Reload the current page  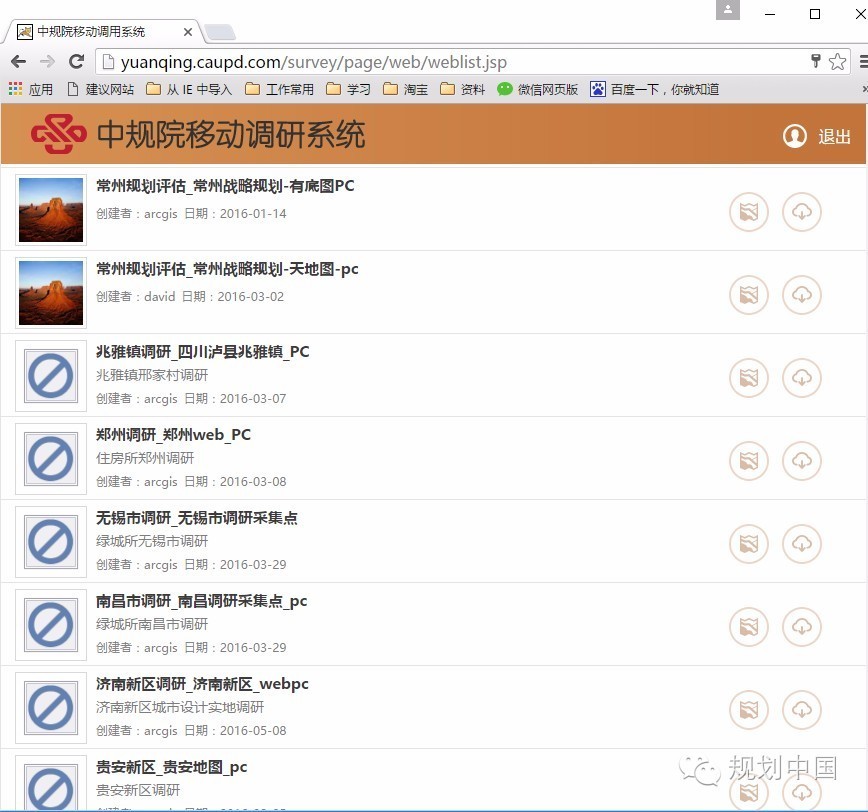pos(76,61)
